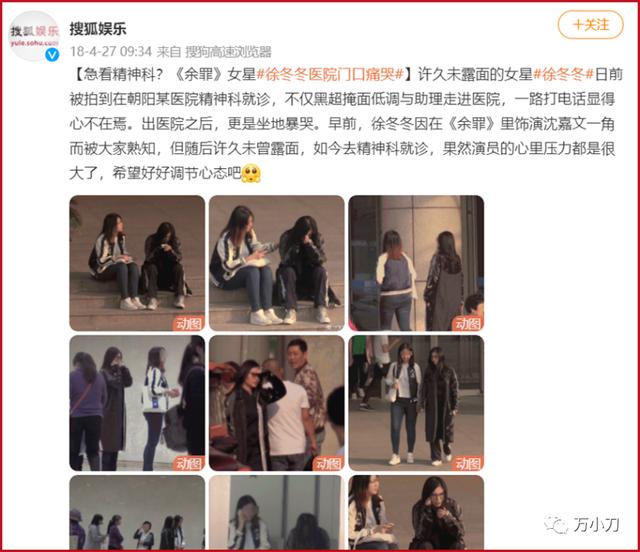The width and height of the screenshot is (640, 552).
Task: Click the post timestamp 18-4-27 09:34
Action: click(x=111, y=52)
